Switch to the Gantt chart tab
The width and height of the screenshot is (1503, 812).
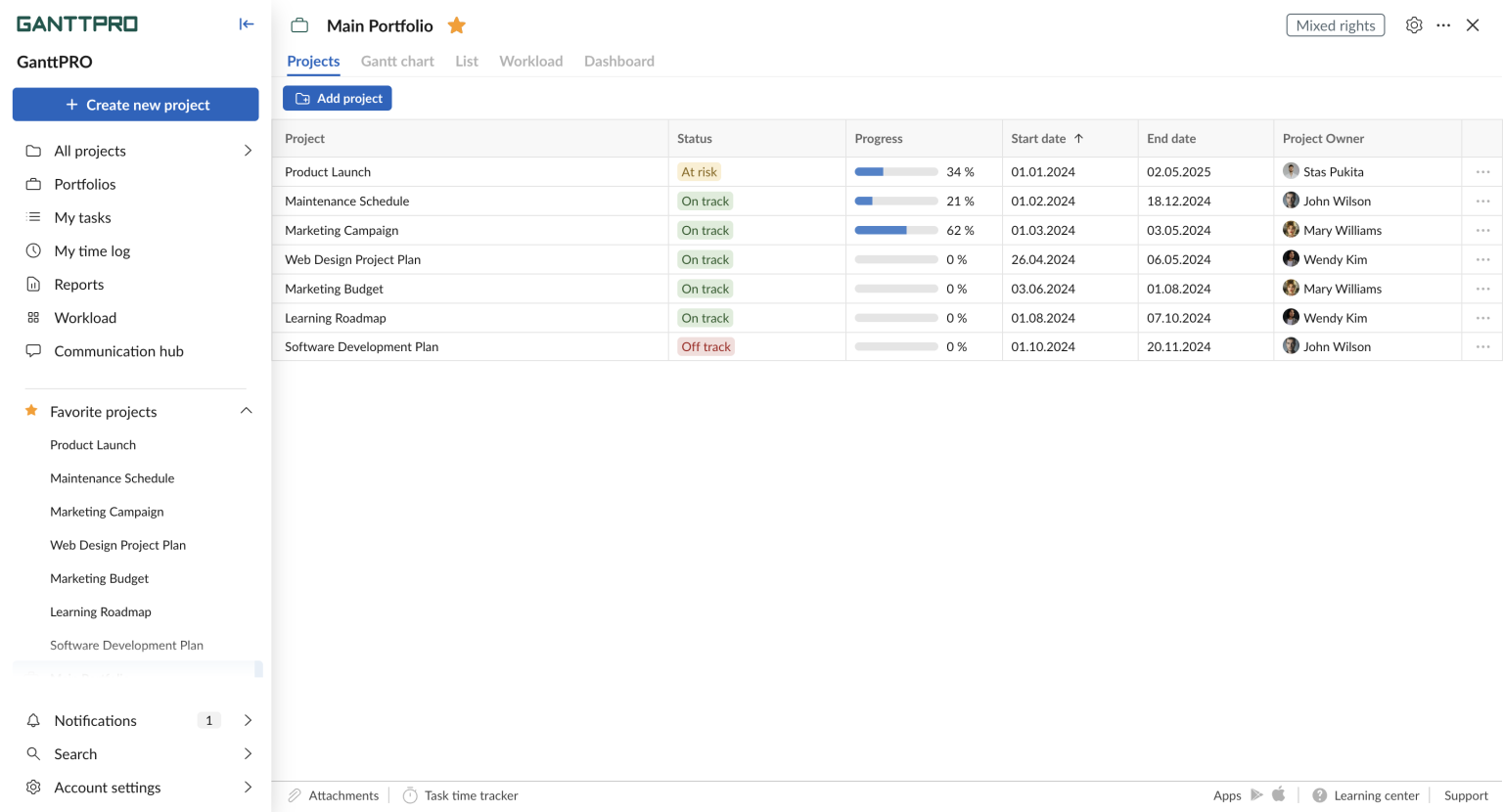(396, 61)
